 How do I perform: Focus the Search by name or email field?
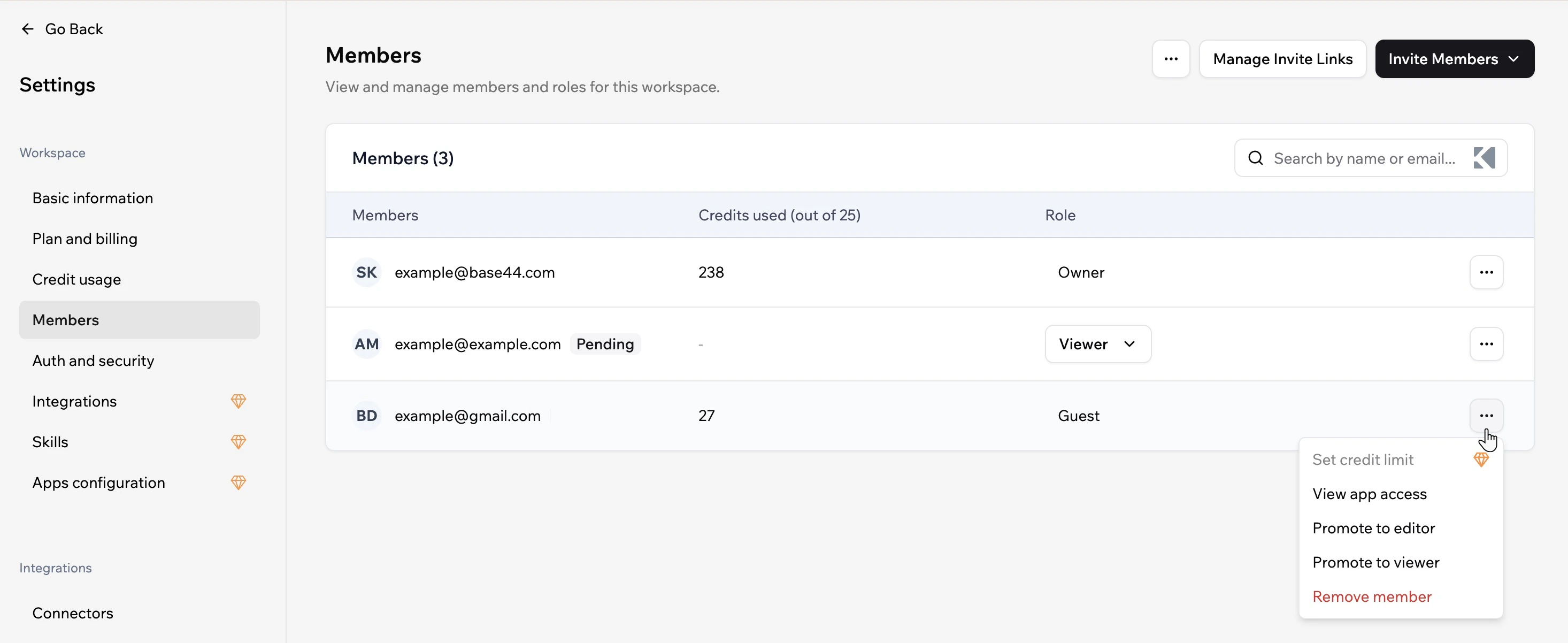tap(1364, 158)
